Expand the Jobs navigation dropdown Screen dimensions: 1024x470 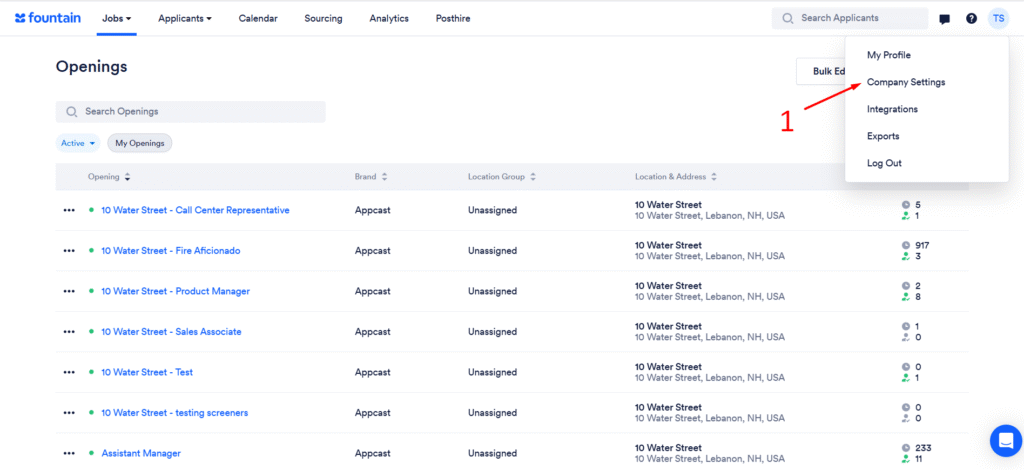116,18
